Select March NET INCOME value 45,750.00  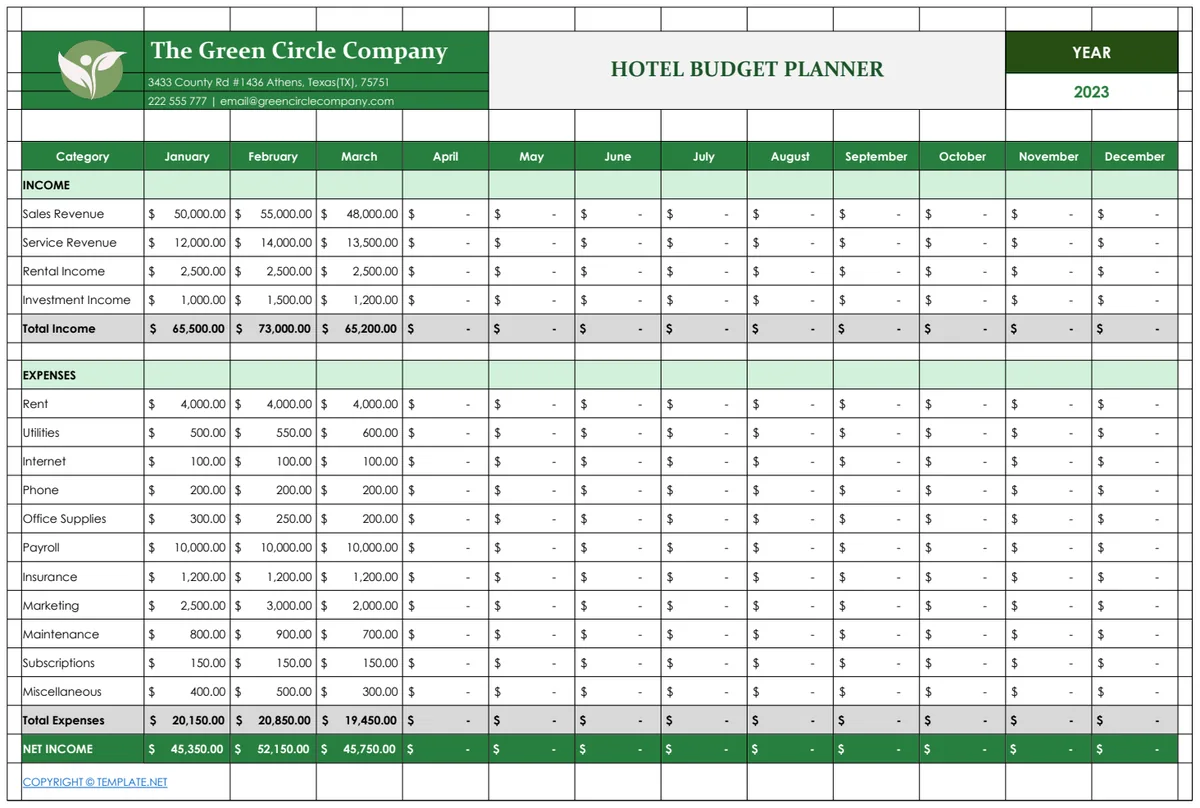point(359,749)
